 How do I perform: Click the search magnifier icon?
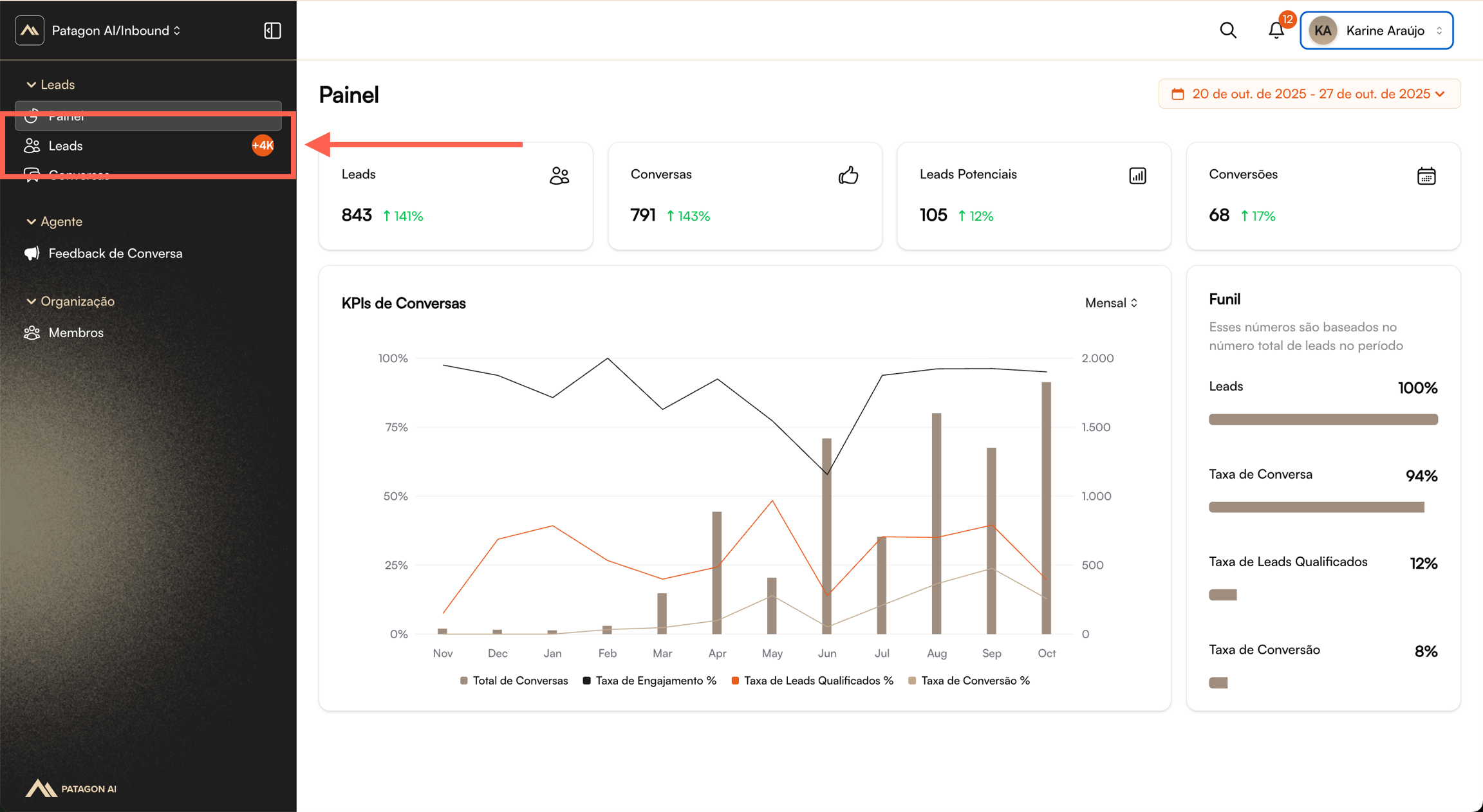point(1228,30)
